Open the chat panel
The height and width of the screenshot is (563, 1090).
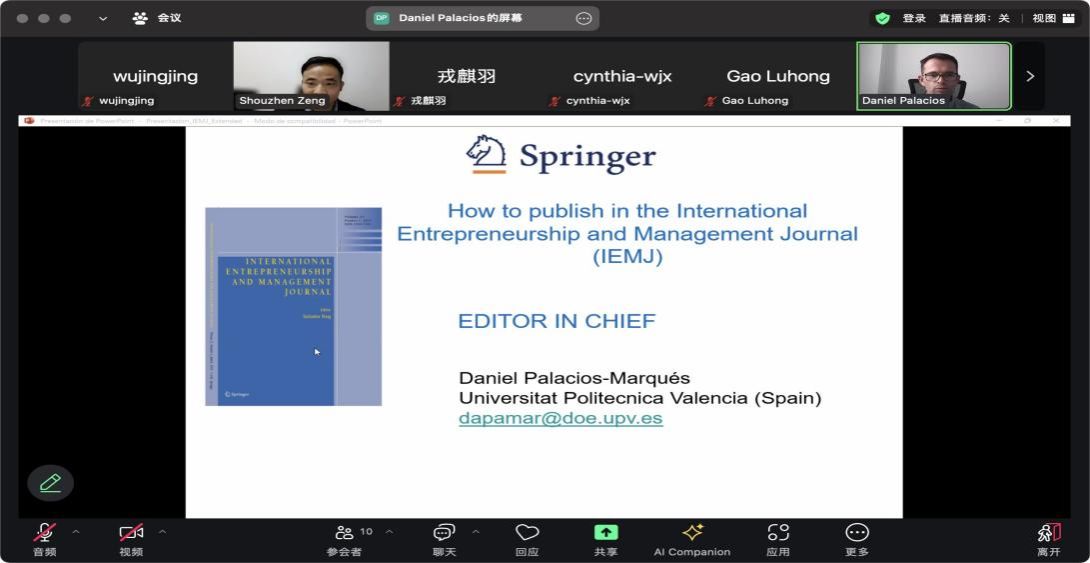pos(444,533)
